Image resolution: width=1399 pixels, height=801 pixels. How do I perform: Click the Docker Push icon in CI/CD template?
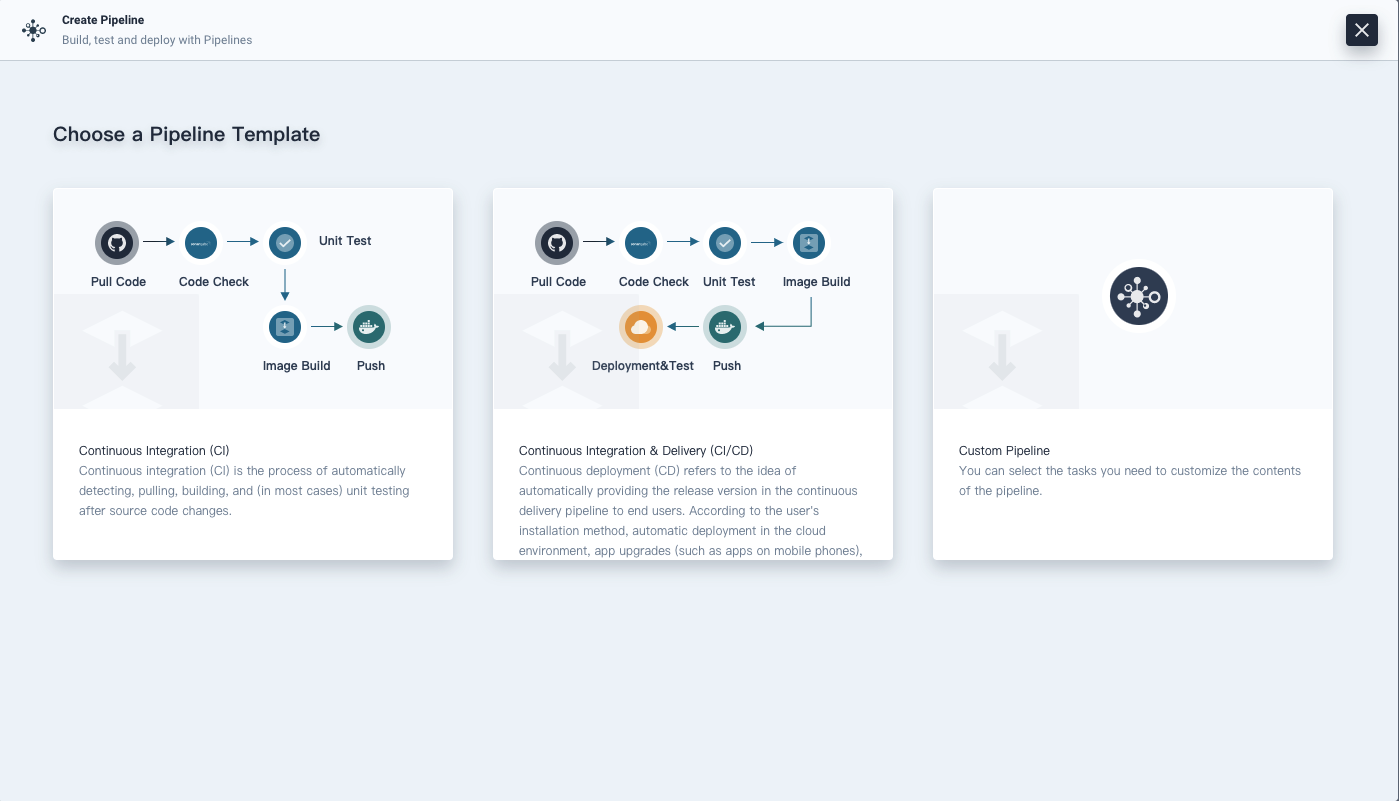tap(724, 326)
